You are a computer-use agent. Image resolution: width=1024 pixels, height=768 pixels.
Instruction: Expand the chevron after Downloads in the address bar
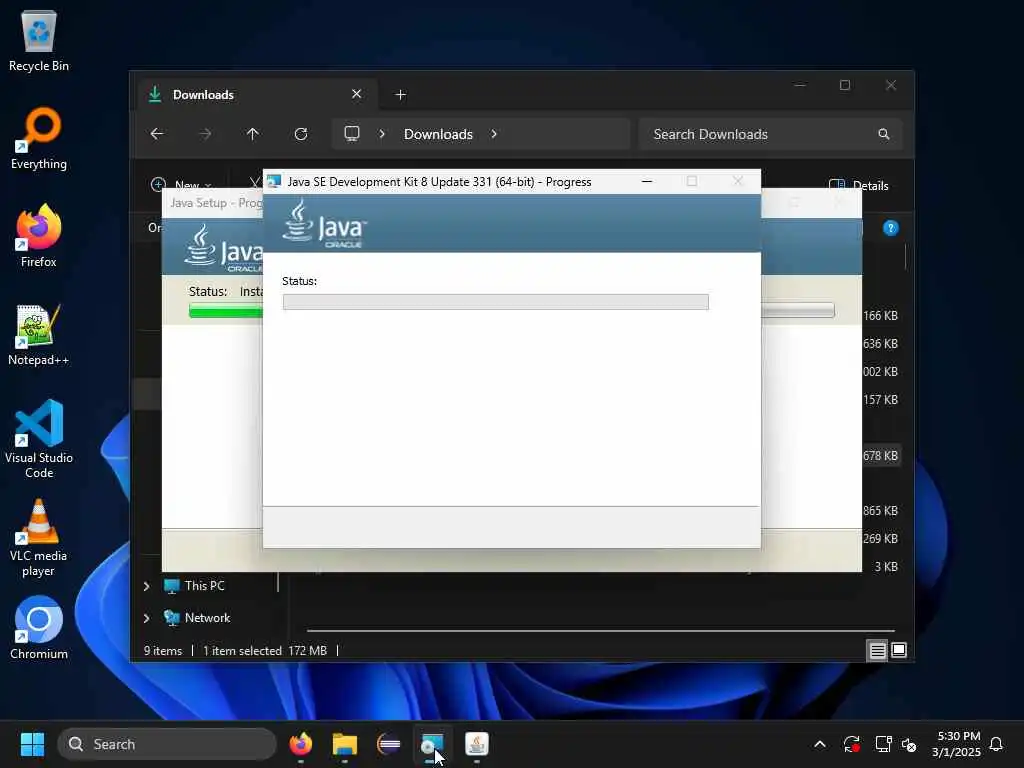494,134
